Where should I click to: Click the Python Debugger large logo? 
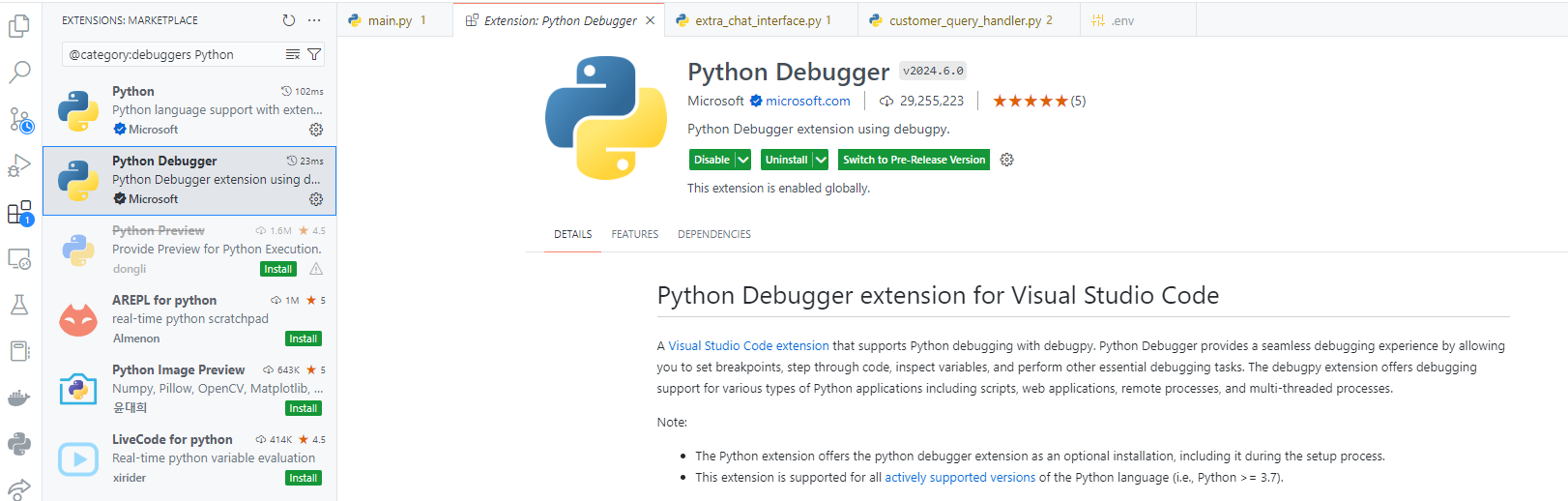[x=606, y=118]
